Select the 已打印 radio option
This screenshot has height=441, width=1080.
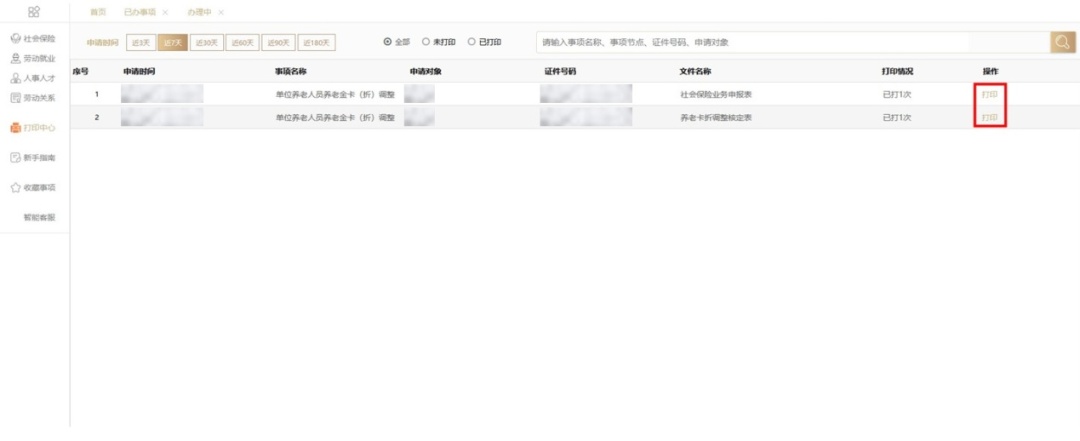point(485,42)
